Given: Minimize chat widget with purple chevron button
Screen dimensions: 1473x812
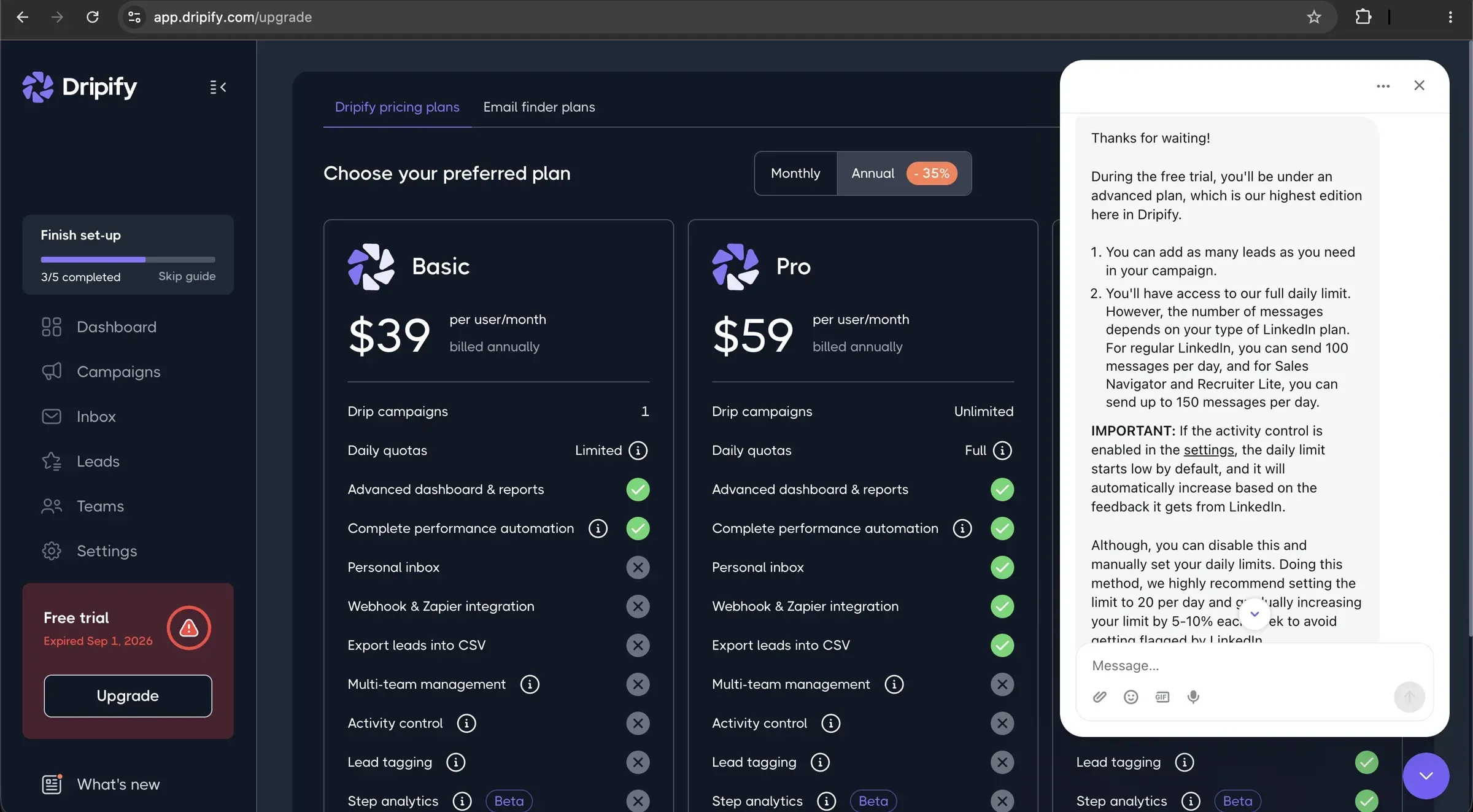Looking at the screenshot, I should click(1426, 776).
